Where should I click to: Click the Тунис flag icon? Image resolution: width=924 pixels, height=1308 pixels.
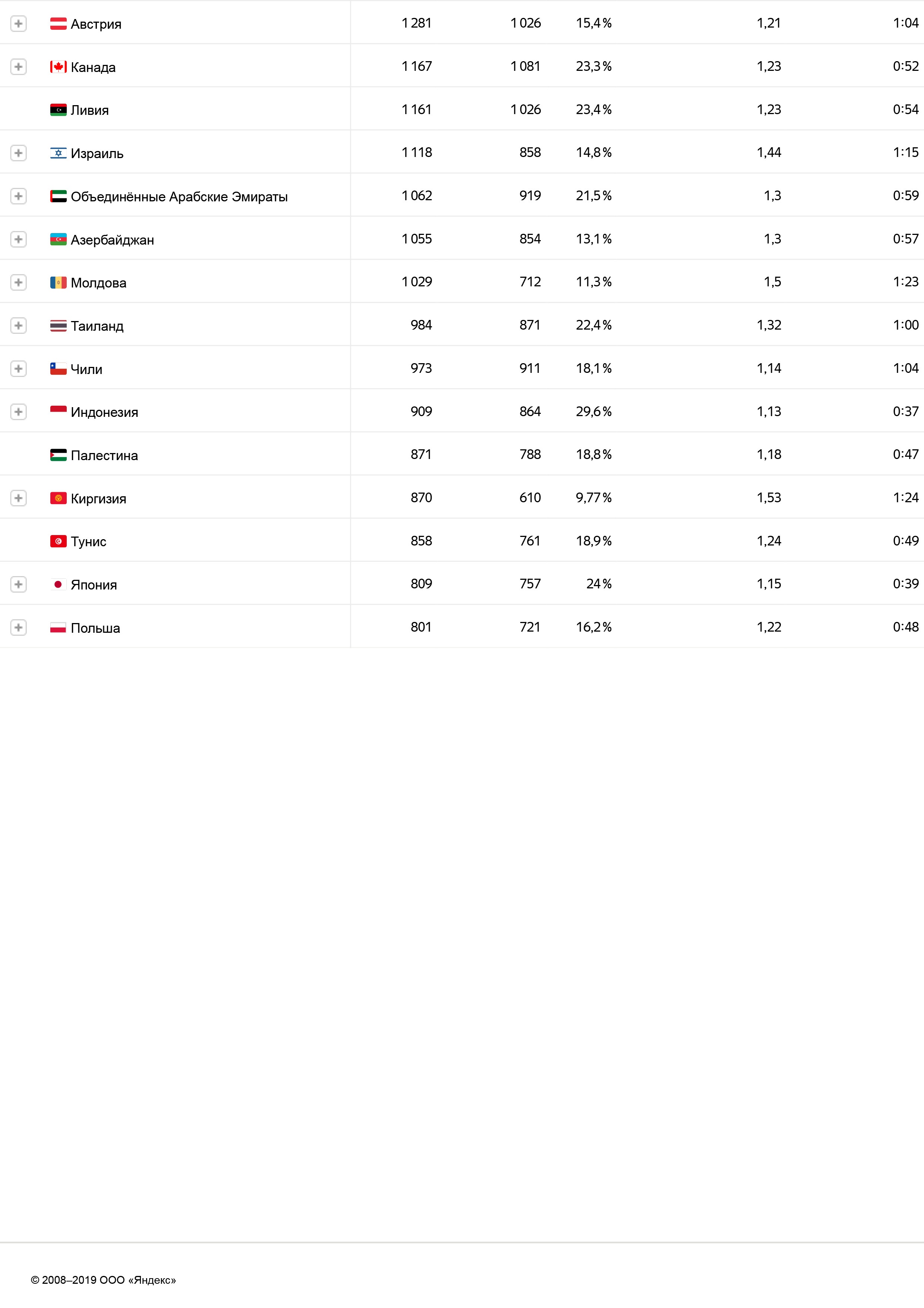[58, 541]
